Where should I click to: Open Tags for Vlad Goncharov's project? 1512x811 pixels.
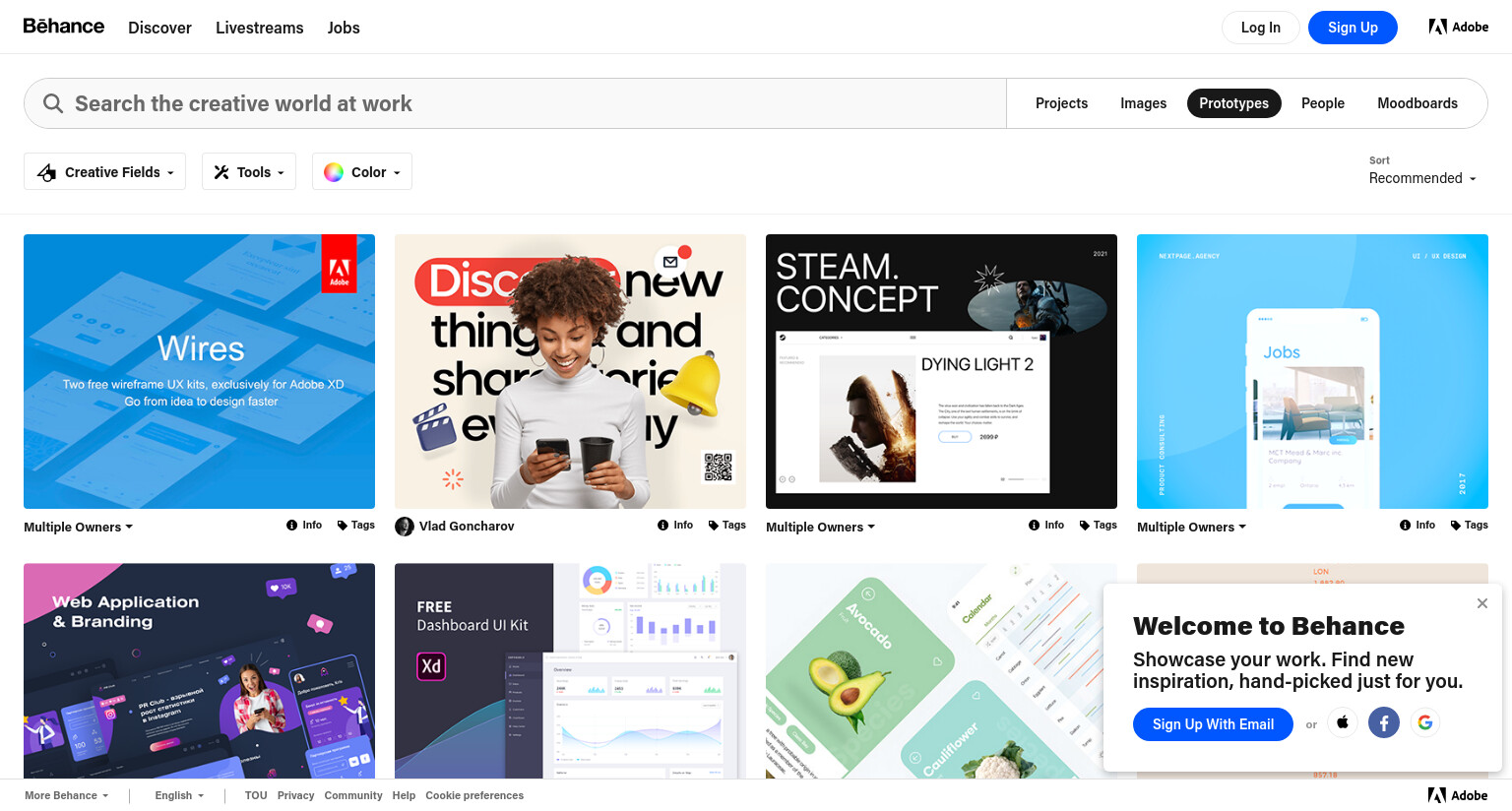pos(727,526)
